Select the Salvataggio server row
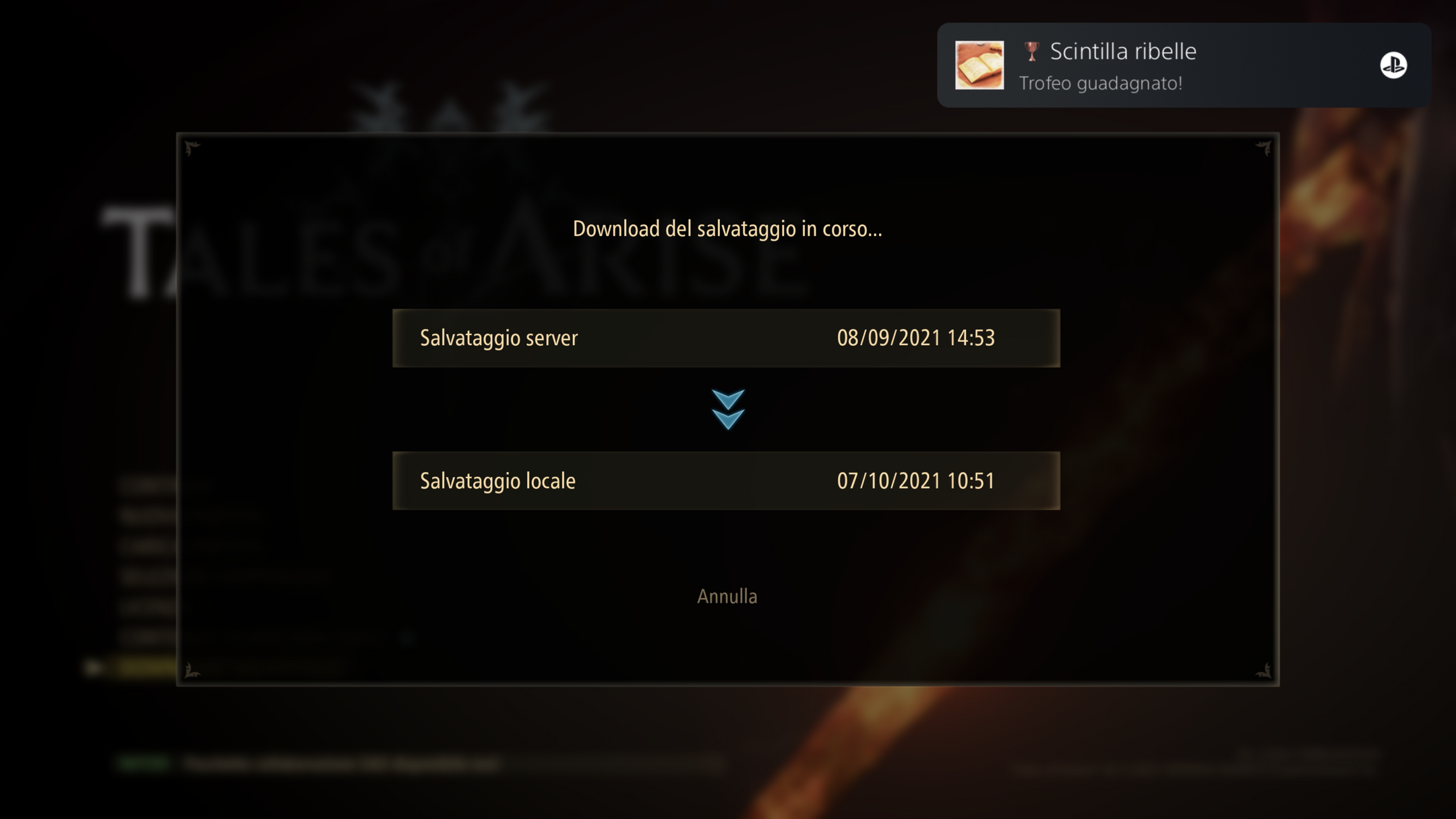 726,338
